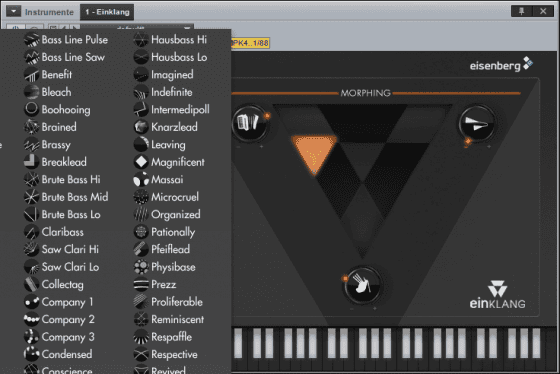Pick the Benefit preset icon
This screenshot has width=560, height=374.
31,75
